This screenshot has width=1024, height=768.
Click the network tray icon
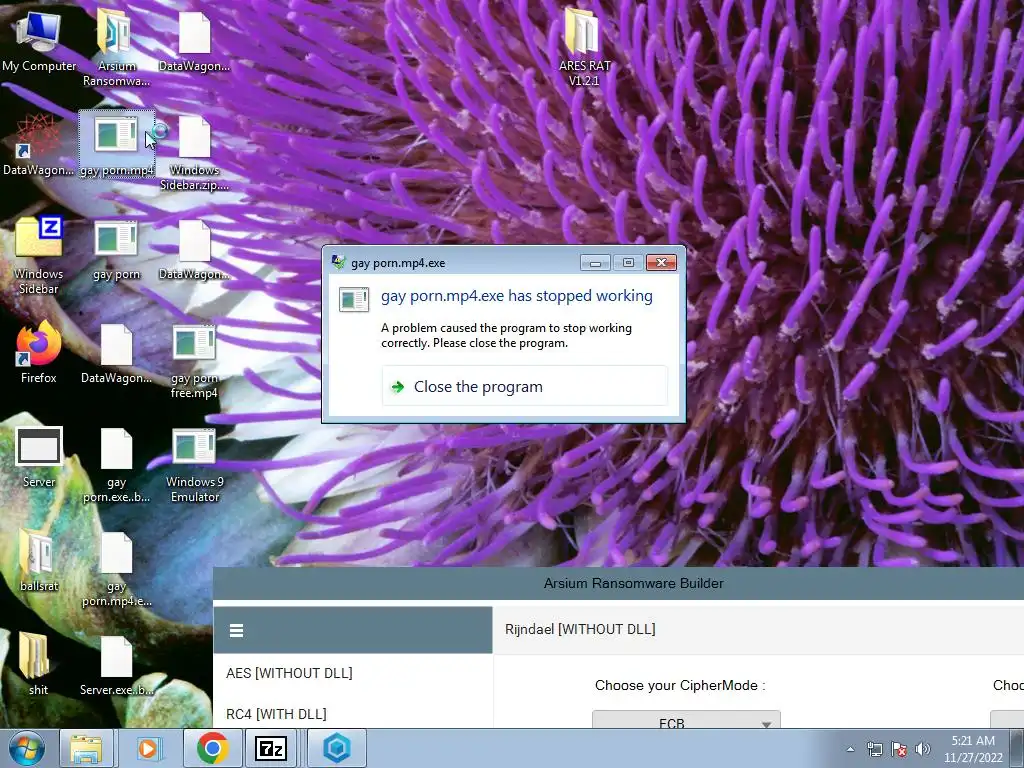click(x=874, y=749)
